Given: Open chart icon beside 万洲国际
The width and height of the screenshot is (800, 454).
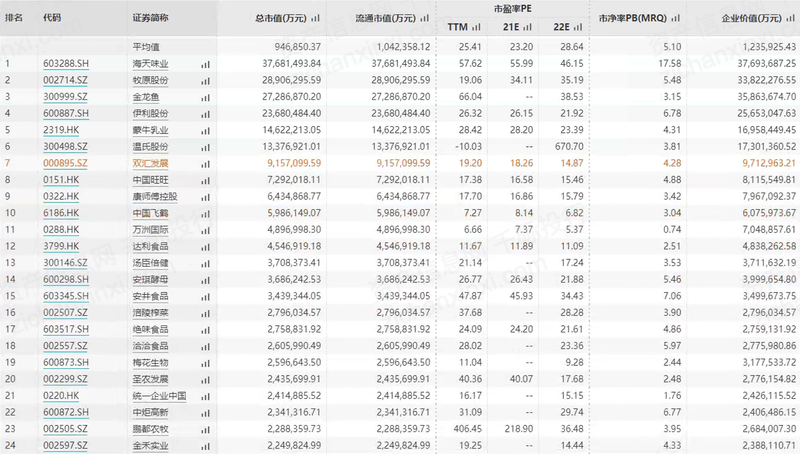Looking at the screenshot, I should [x=205, y=231].
